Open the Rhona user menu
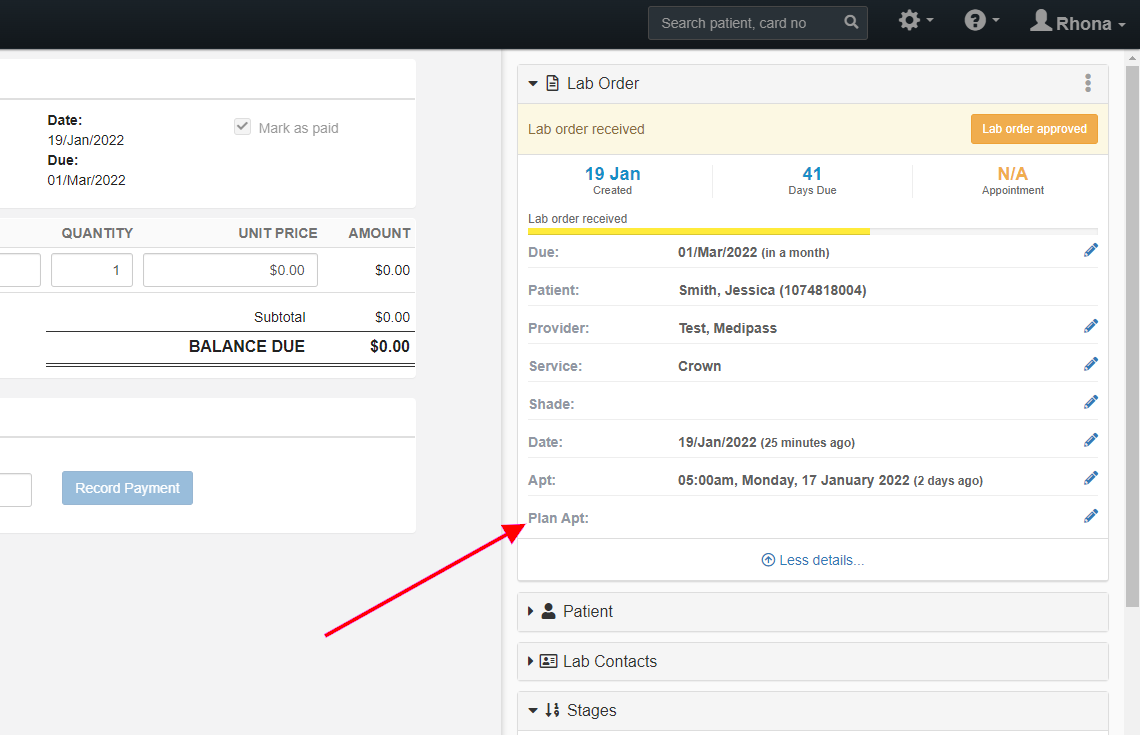The width and height of the screenshot is (1140, 735). (x=1077, y=23)
